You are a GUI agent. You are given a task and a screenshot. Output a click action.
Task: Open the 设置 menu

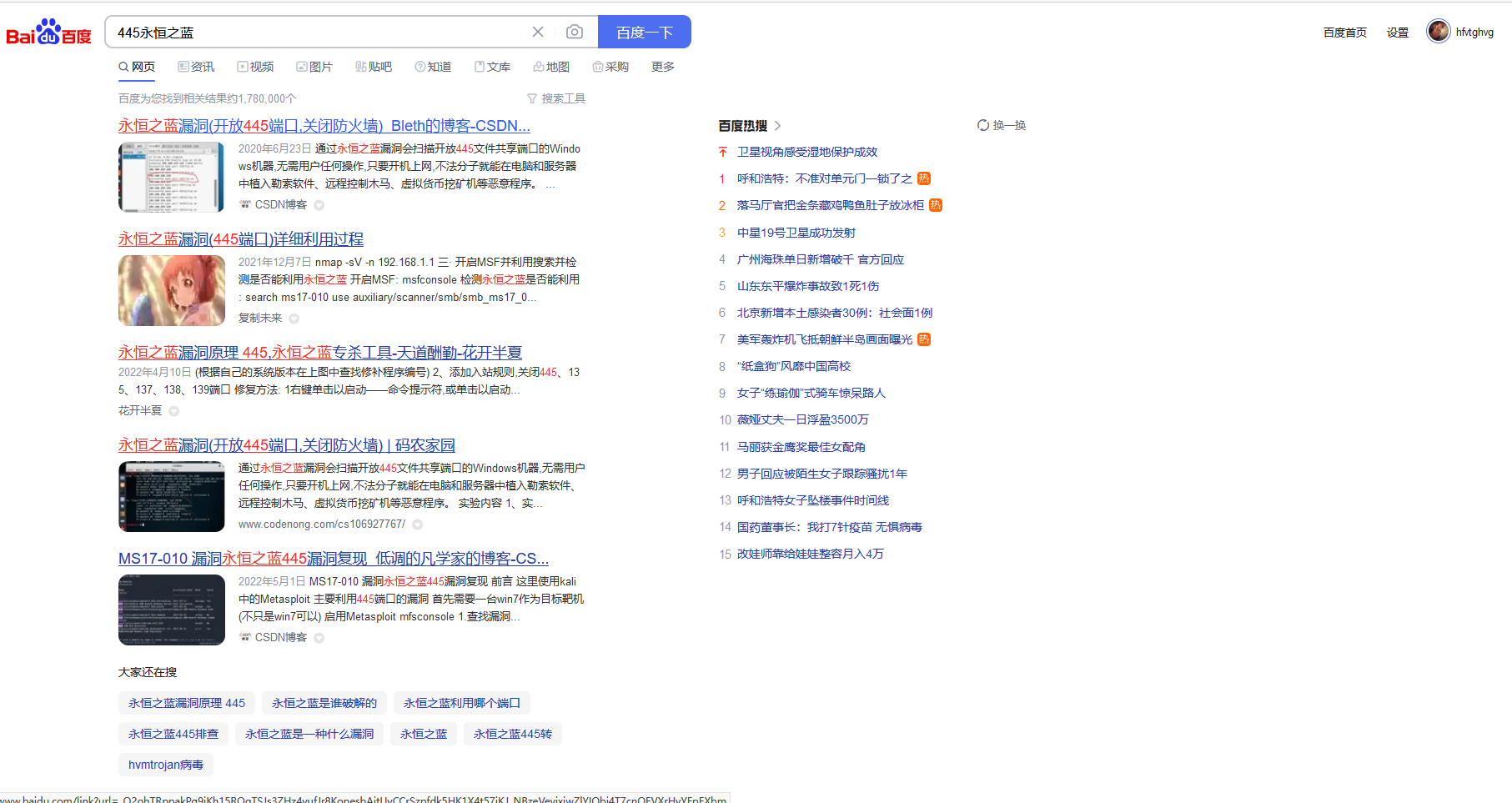(1398, 33)
